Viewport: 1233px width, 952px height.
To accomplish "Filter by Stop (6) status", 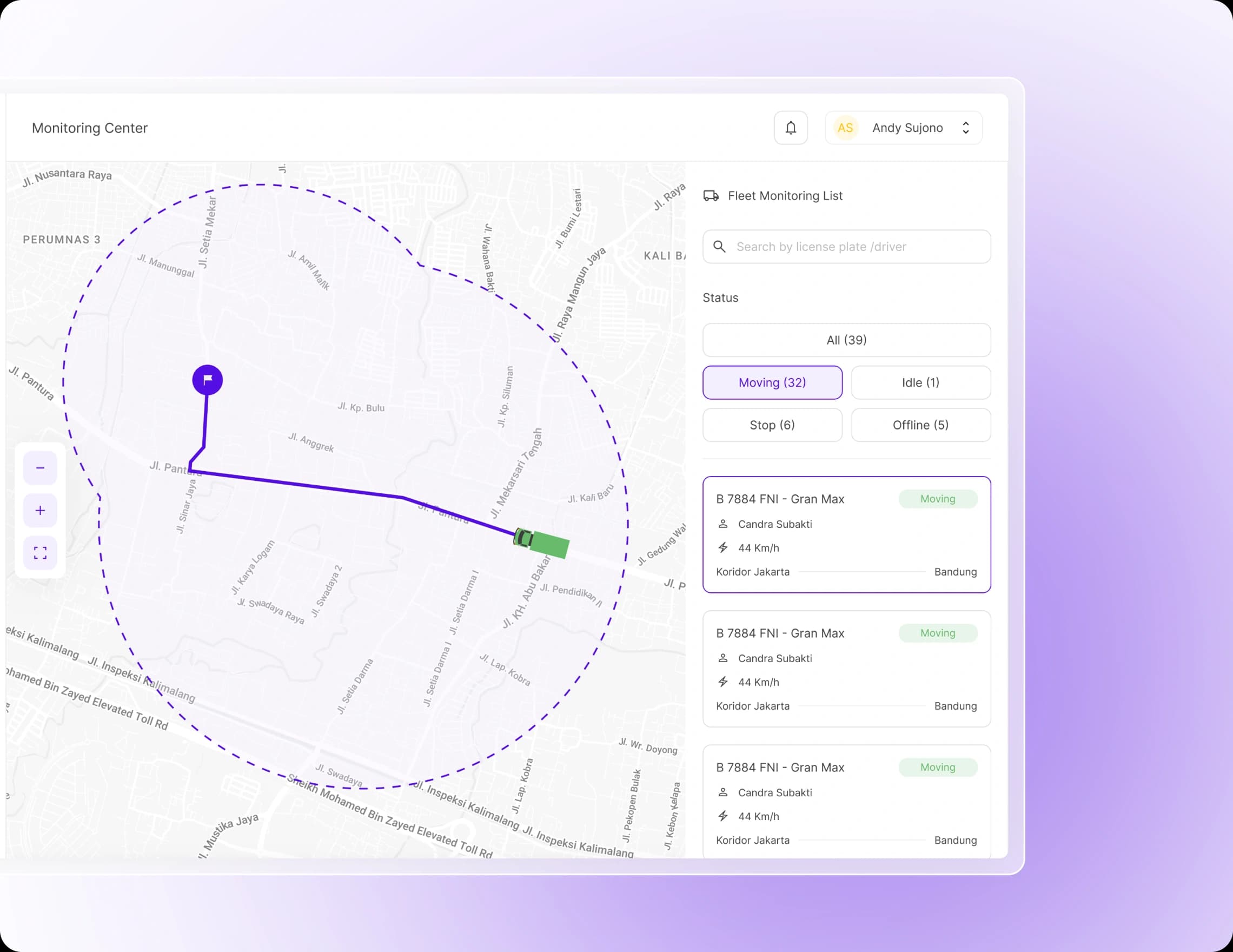I will [x=772, y=425].
